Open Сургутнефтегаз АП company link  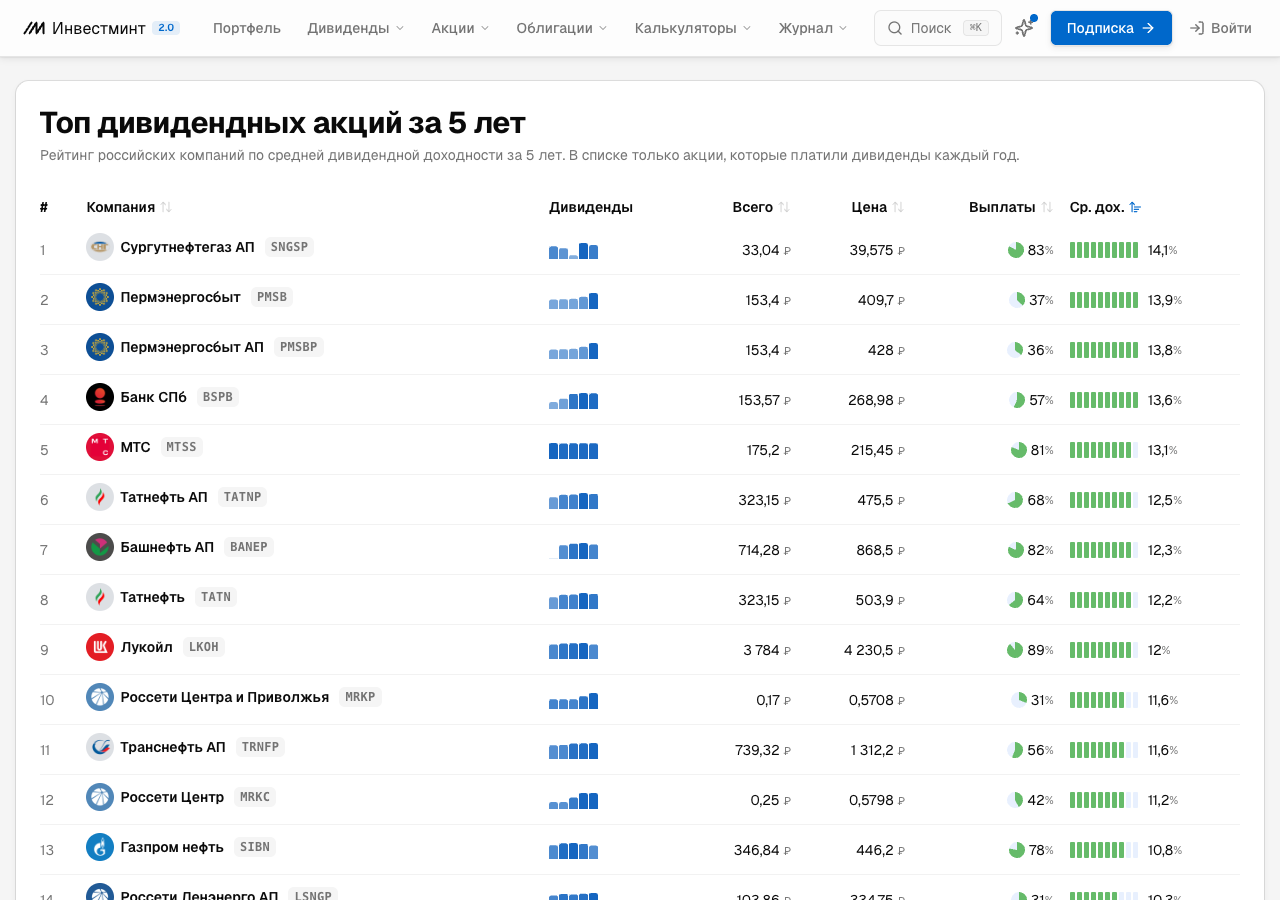pos(187,247)
